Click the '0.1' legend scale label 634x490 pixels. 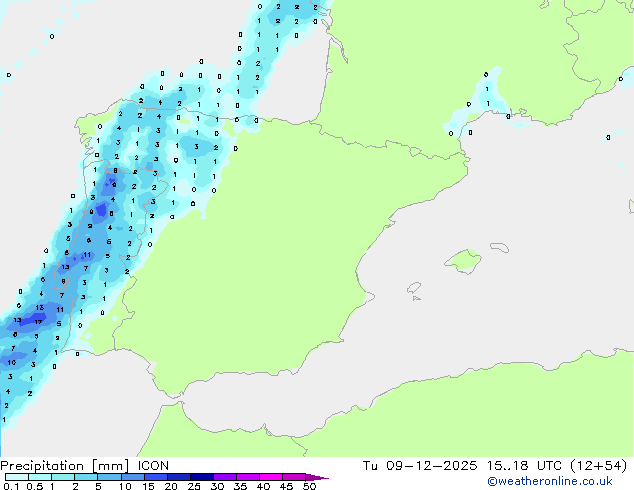[11, 486]
